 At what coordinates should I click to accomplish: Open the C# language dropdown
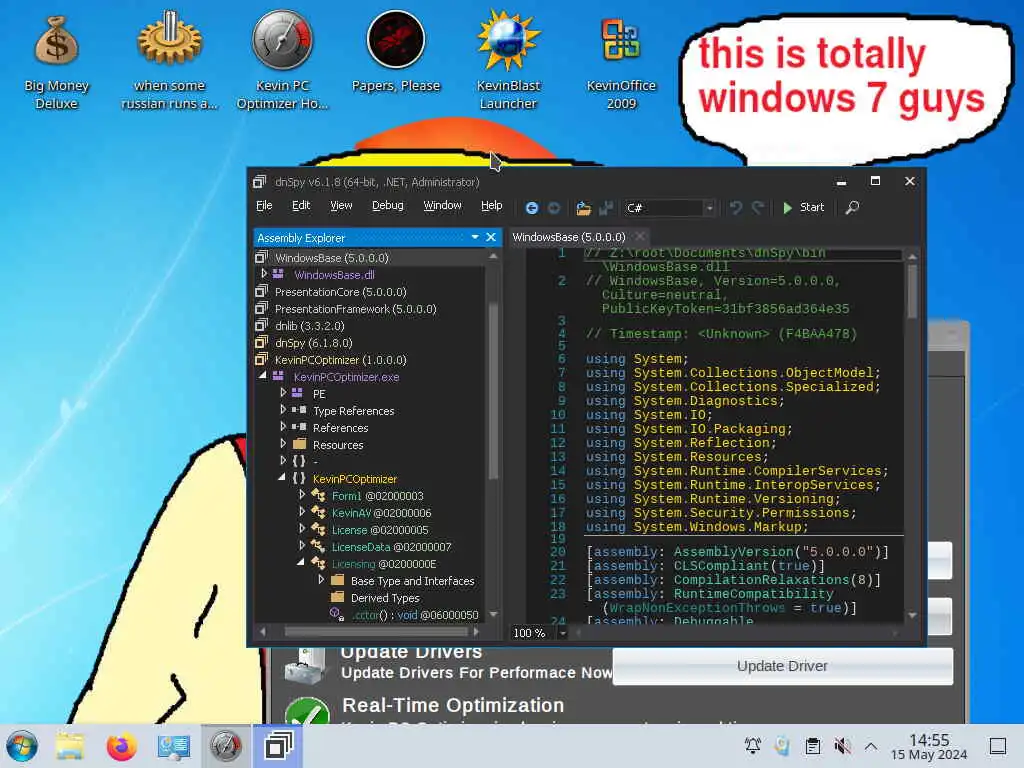(x=709, y=208)
